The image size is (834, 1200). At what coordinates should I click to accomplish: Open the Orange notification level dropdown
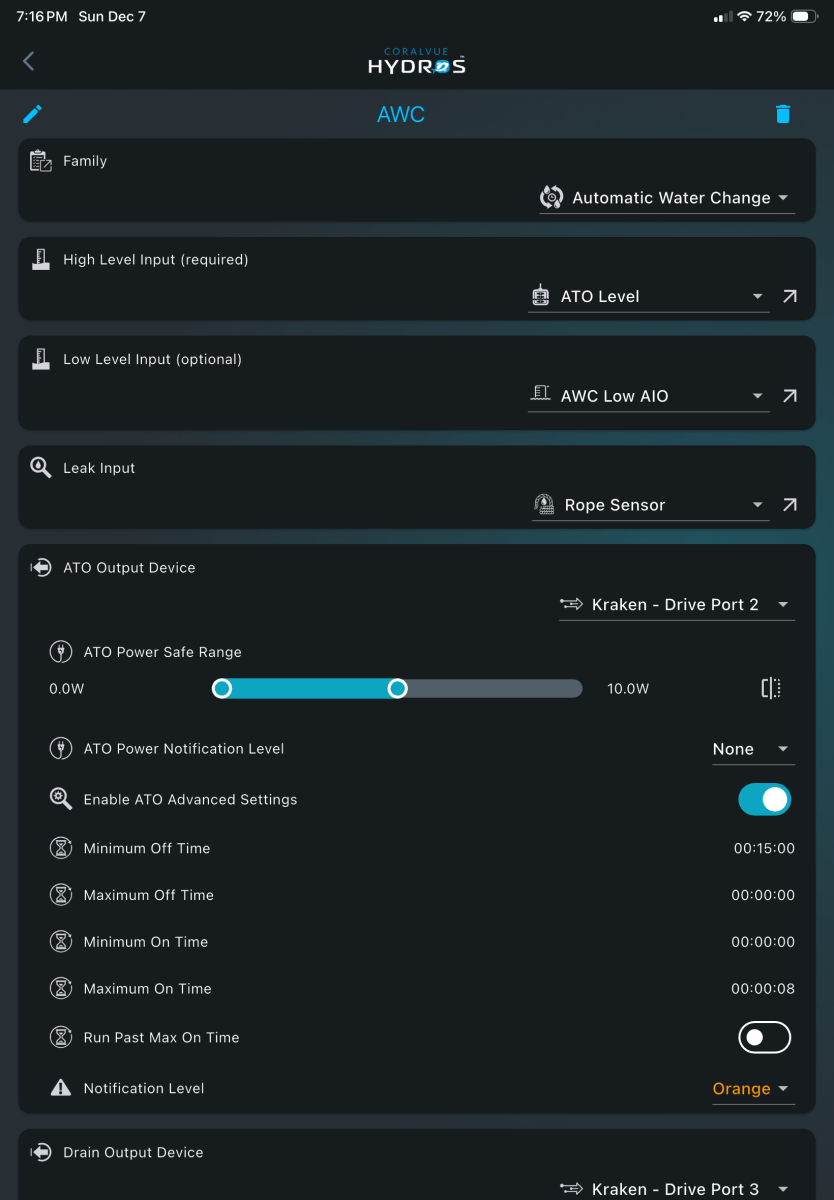click(x=753, y=1089)
